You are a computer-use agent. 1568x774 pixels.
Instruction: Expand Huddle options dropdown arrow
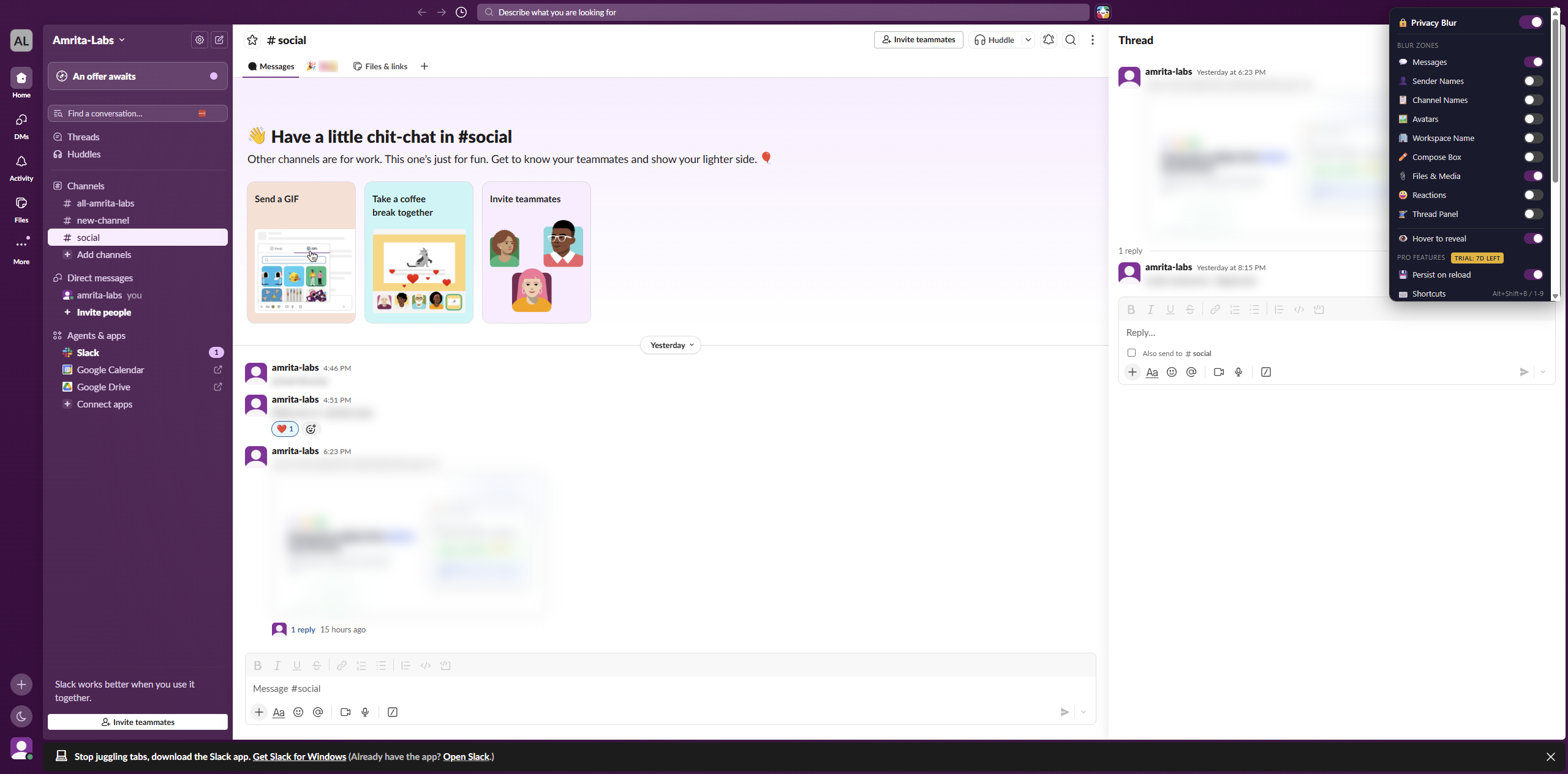coord(1028,40)
